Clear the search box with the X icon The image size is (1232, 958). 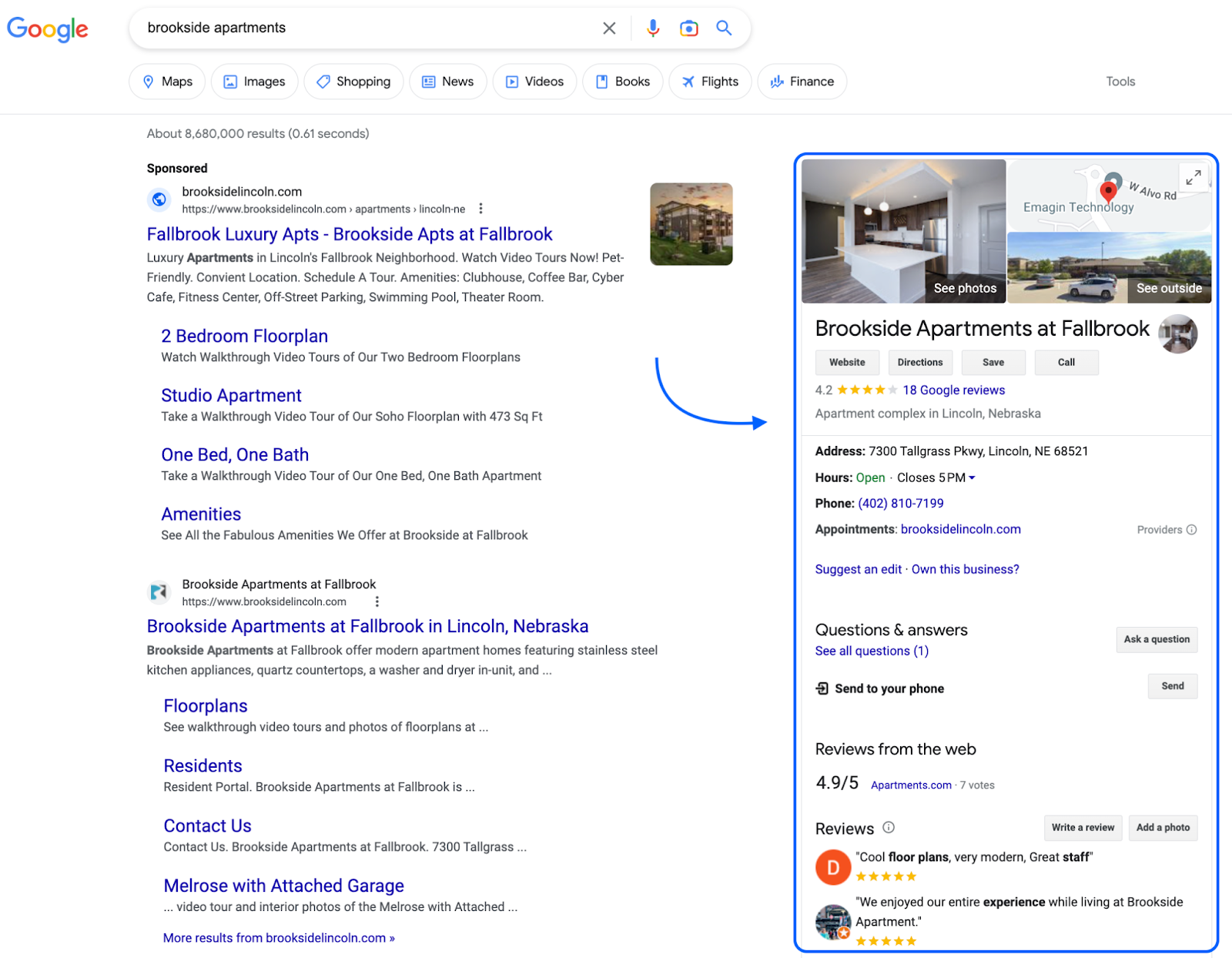click(x=609, y=28)
